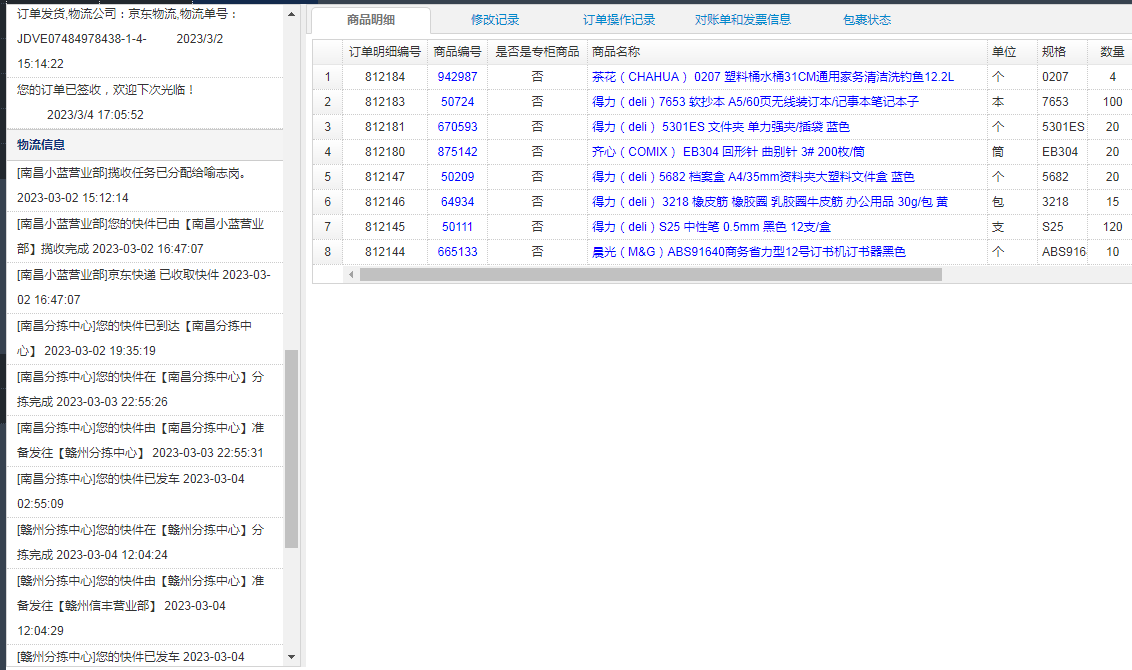
Task: Click the 规格 column header
Action: tap(1062, 52)
